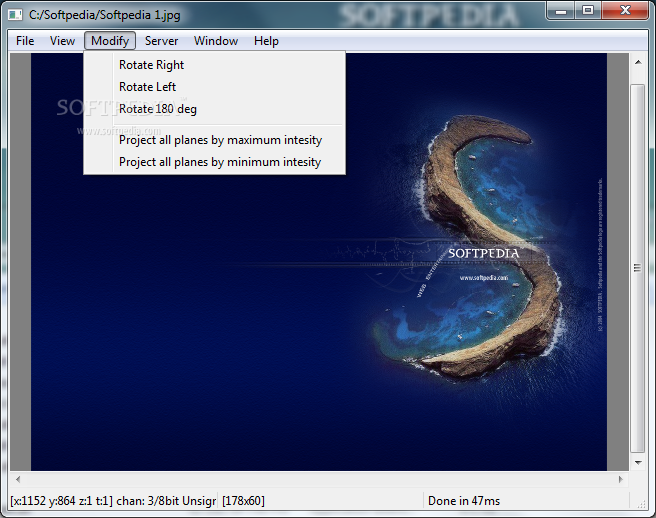
Task: Choose Rotate Right from Modify menu
Action: click(x=215, y=65)
